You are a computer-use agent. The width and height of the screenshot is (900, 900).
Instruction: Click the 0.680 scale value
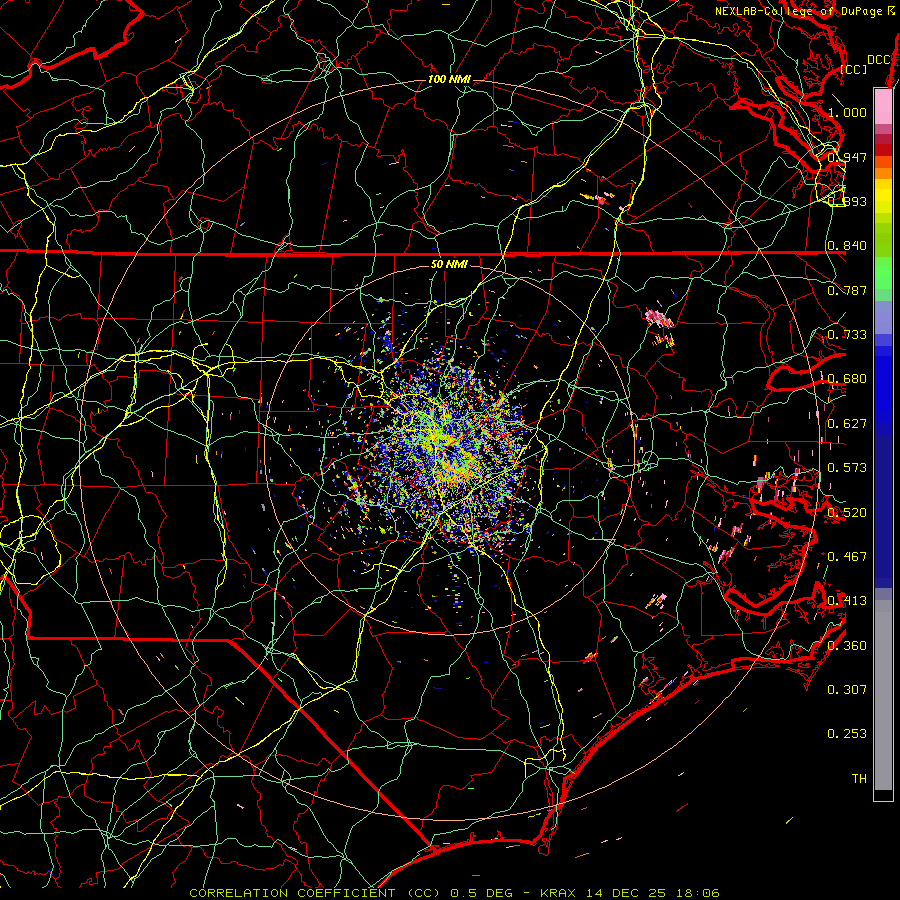click(847, 379)
